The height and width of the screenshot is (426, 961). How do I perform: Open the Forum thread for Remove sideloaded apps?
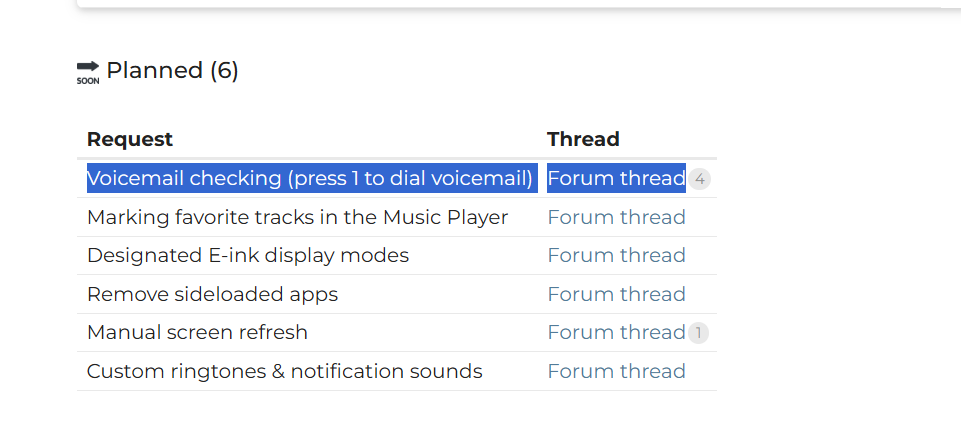[616, 295]
